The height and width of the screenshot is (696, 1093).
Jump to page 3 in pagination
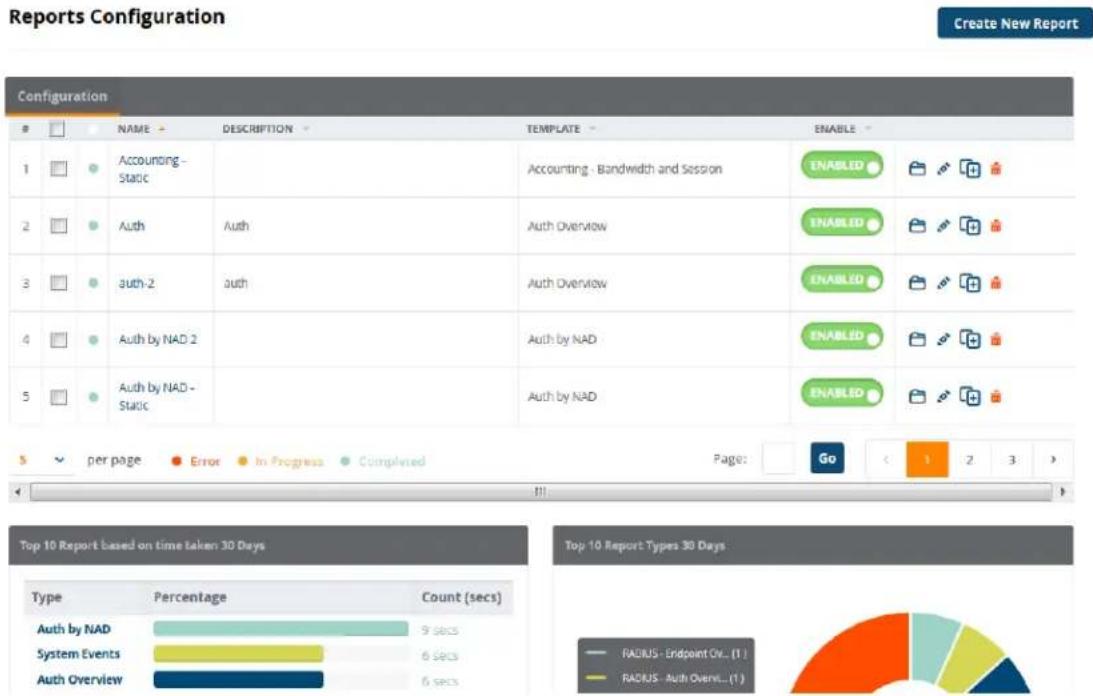click(x=1011, y=460)
